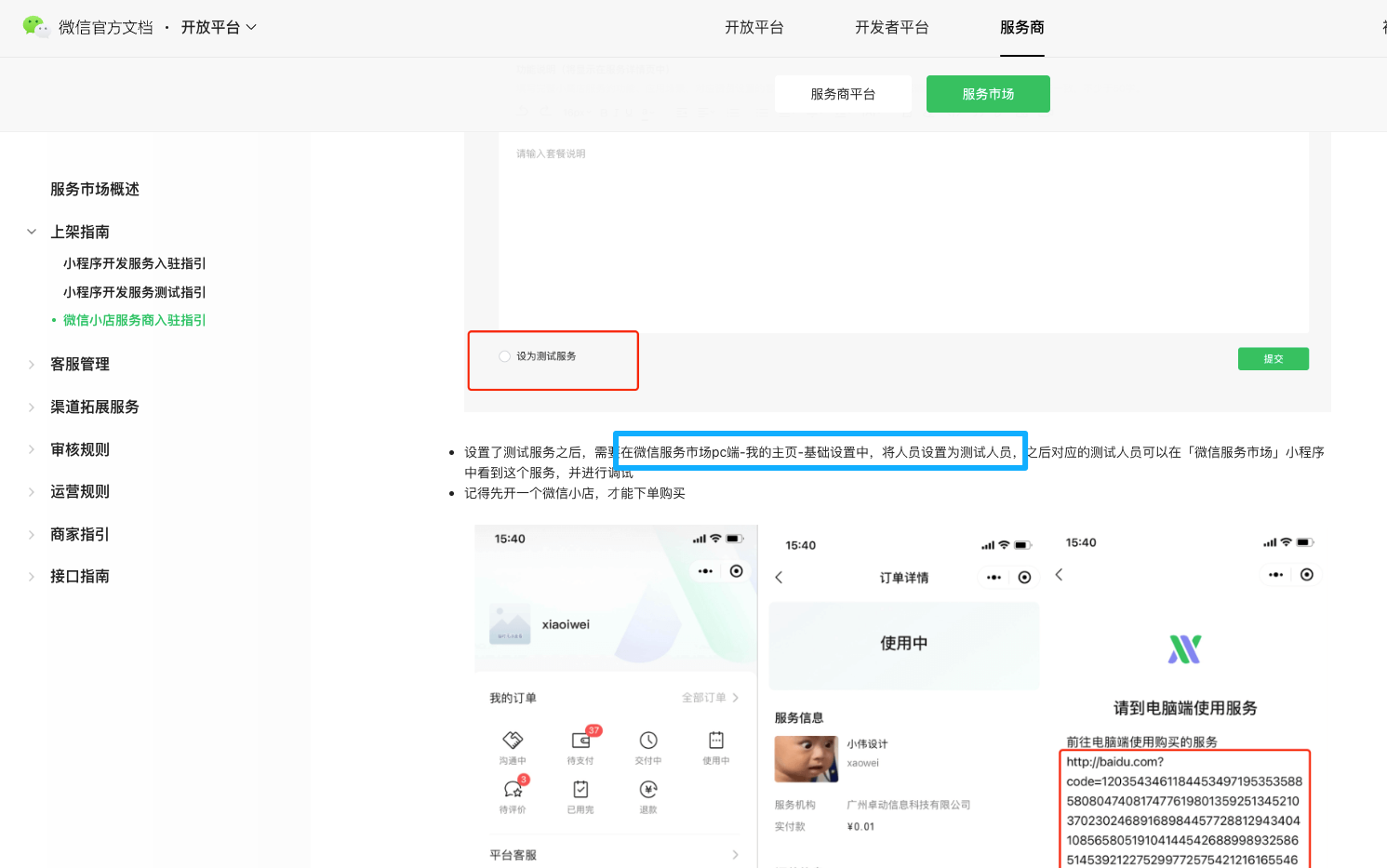Screen dimensions: 1387x868
Task: Open 小程序开发服务入驻指引 page
Action: tap(135, 263)
